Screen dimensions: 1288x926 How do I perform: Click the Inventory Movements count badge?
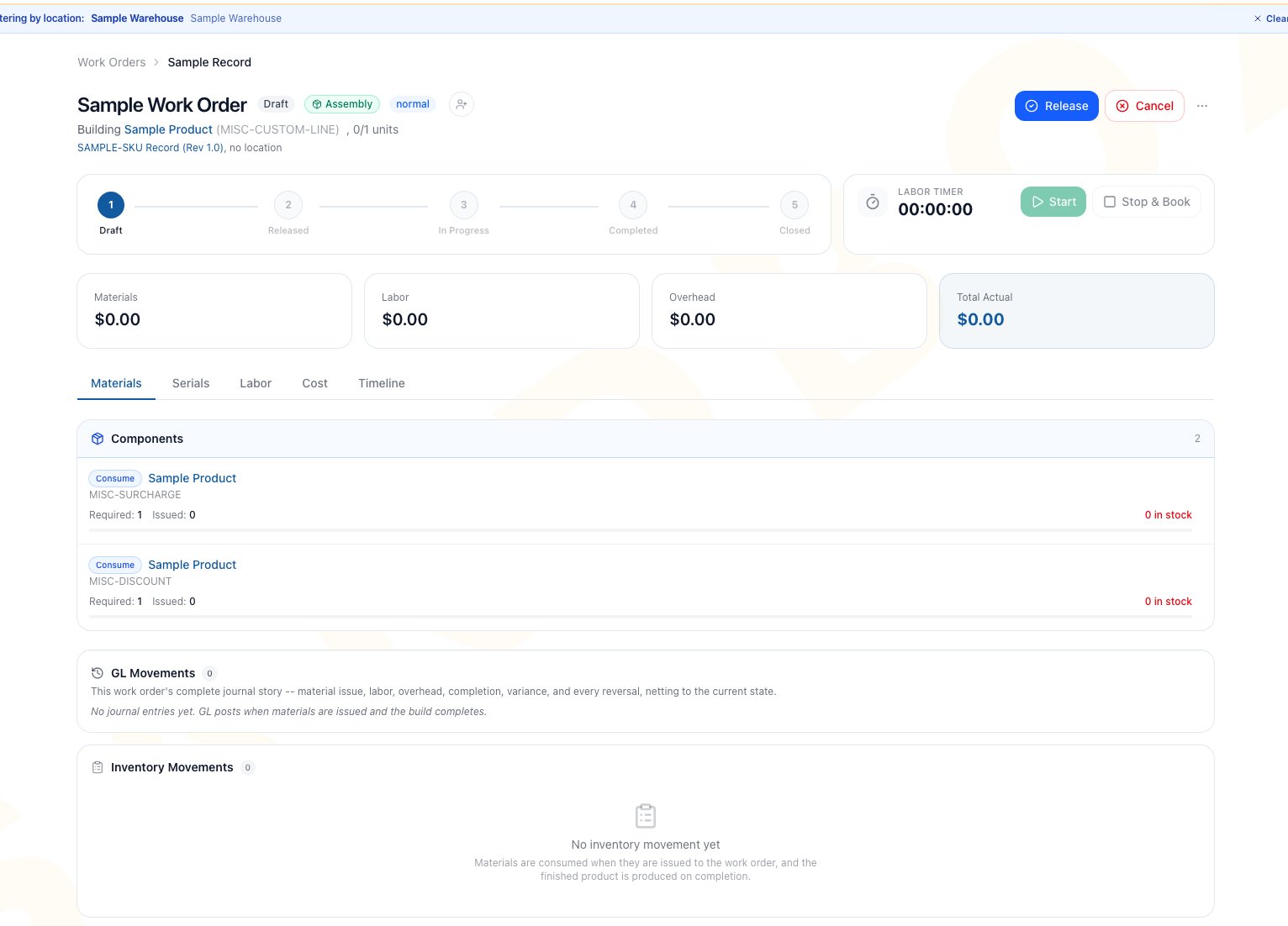[x=247, y=767]
